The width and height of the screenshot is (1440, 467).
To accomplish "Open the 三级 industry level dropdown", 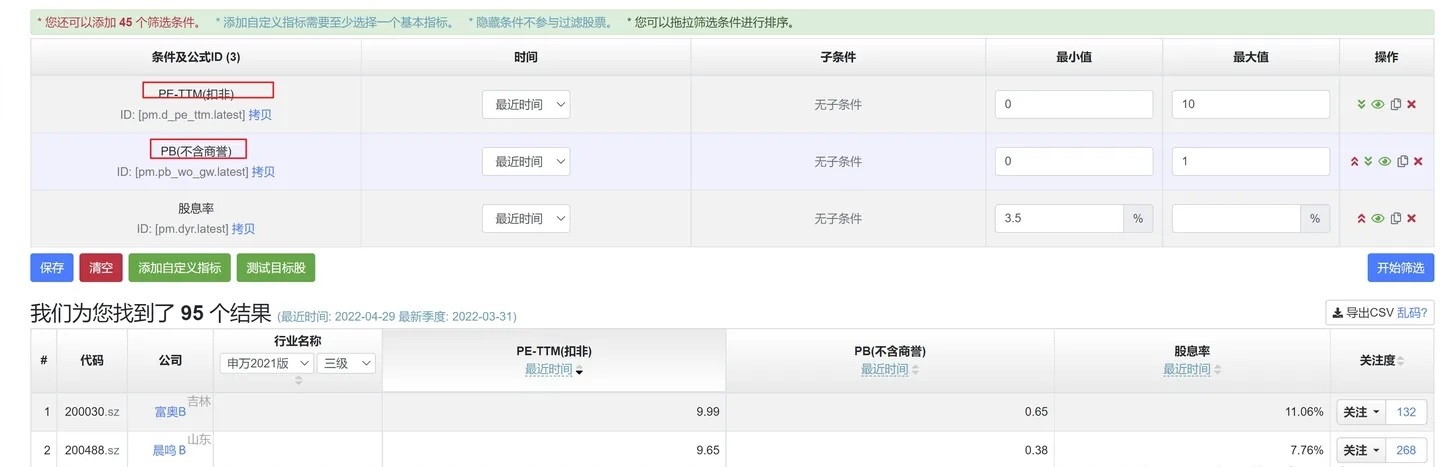I will 346,363.
